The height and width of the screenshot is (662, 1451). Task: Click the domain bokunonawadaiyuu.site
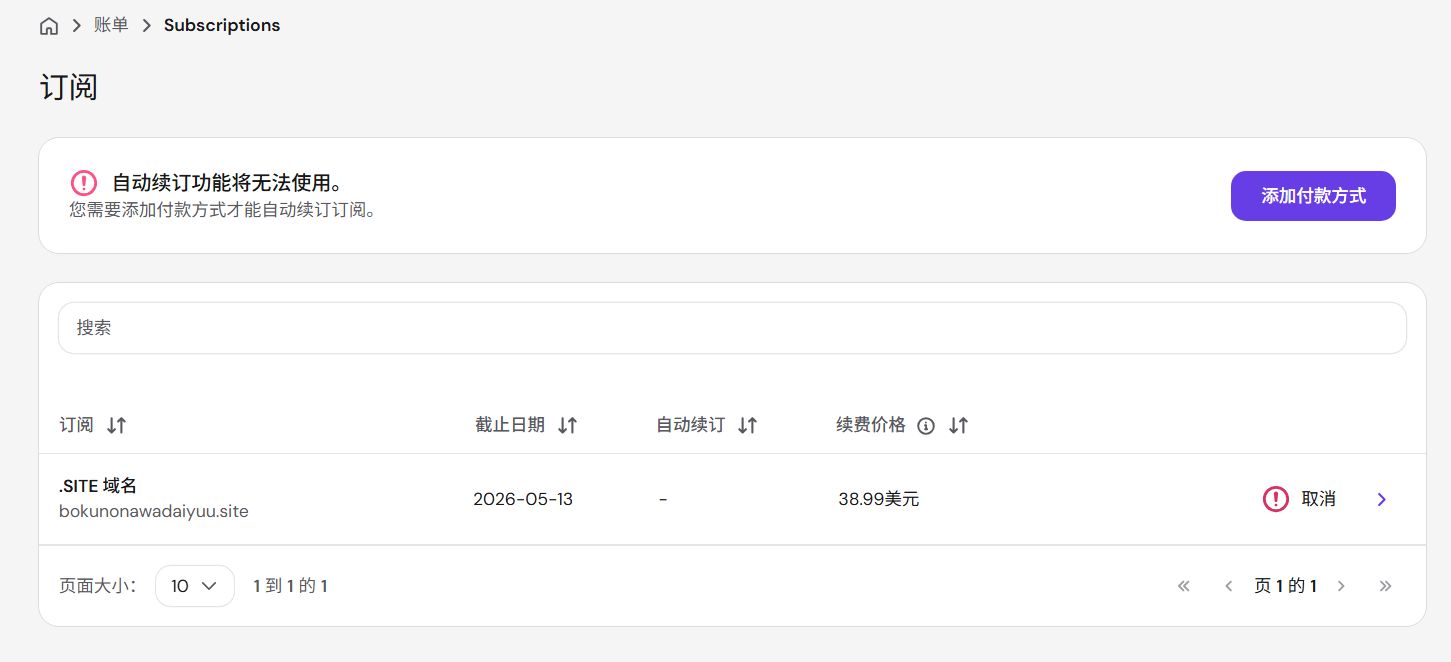154,511
